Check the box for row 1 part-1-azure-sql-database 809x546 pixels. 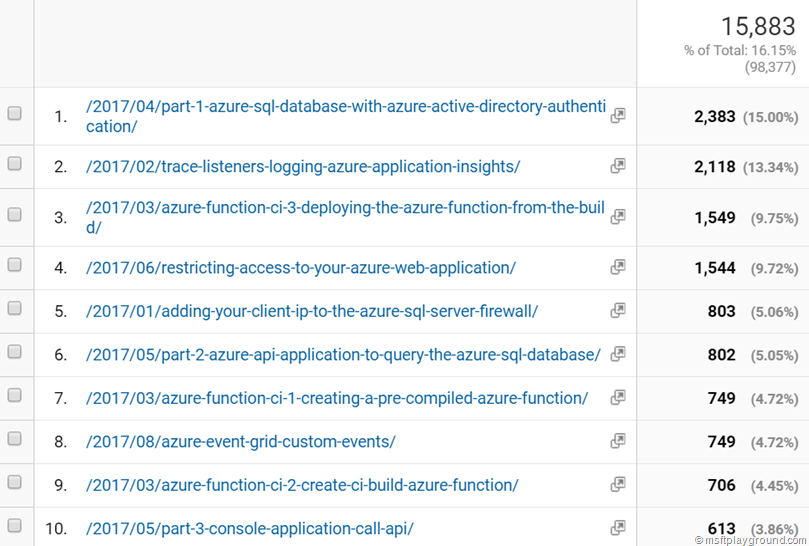14,113
